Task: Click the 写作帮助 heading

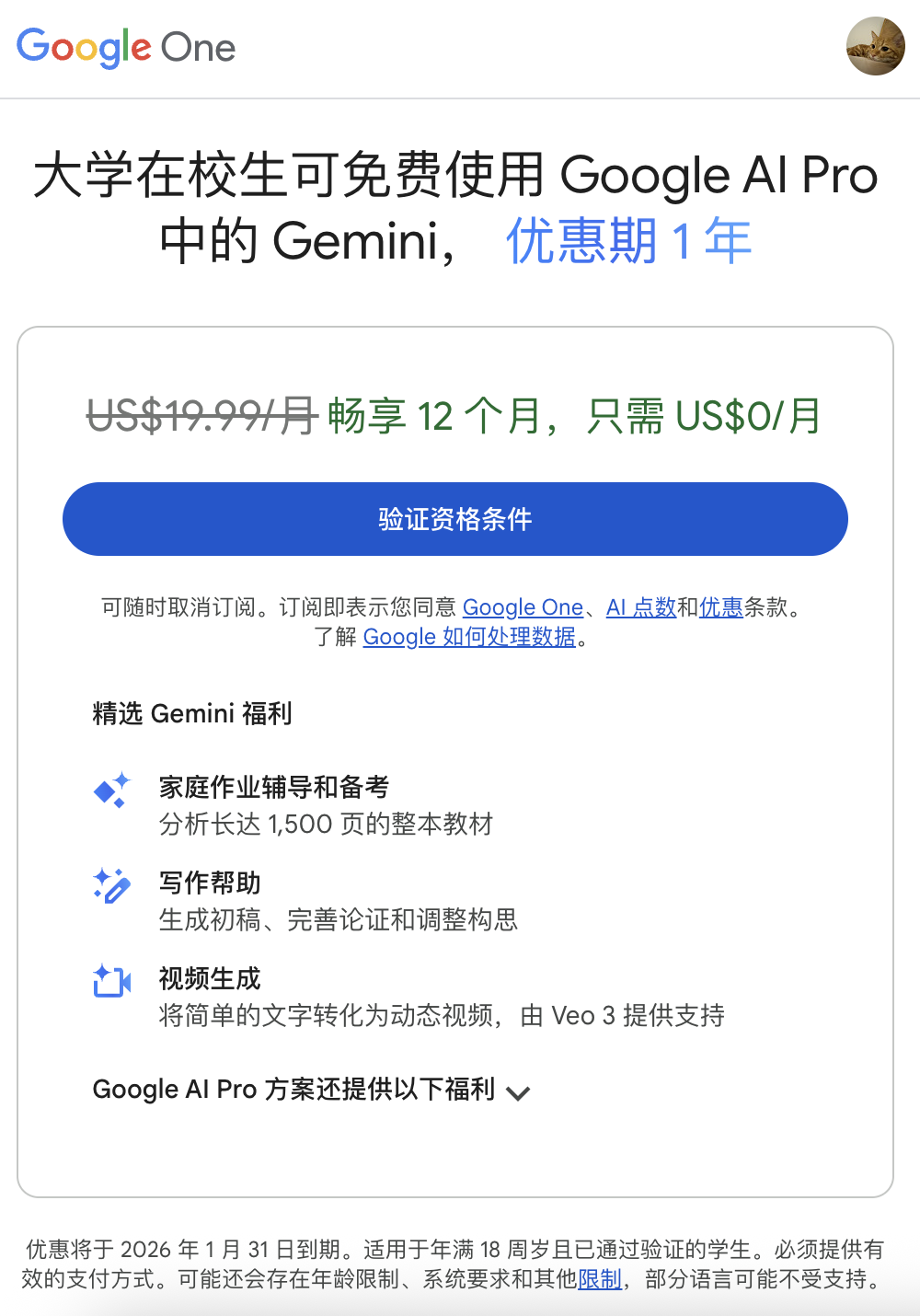Action: (210, 883)
